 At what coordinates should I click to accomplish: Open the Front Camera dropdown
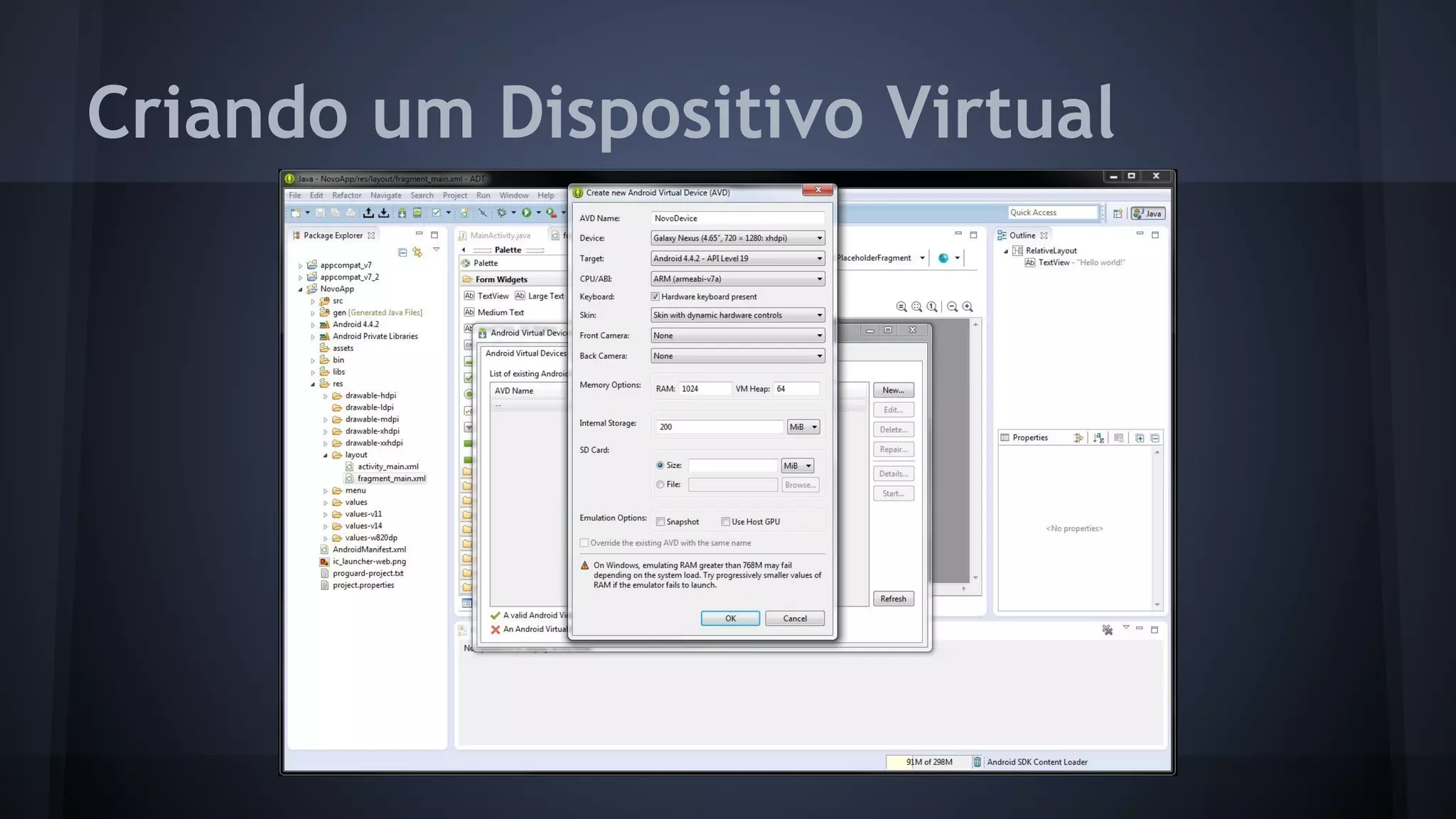[x=738, y=336]
